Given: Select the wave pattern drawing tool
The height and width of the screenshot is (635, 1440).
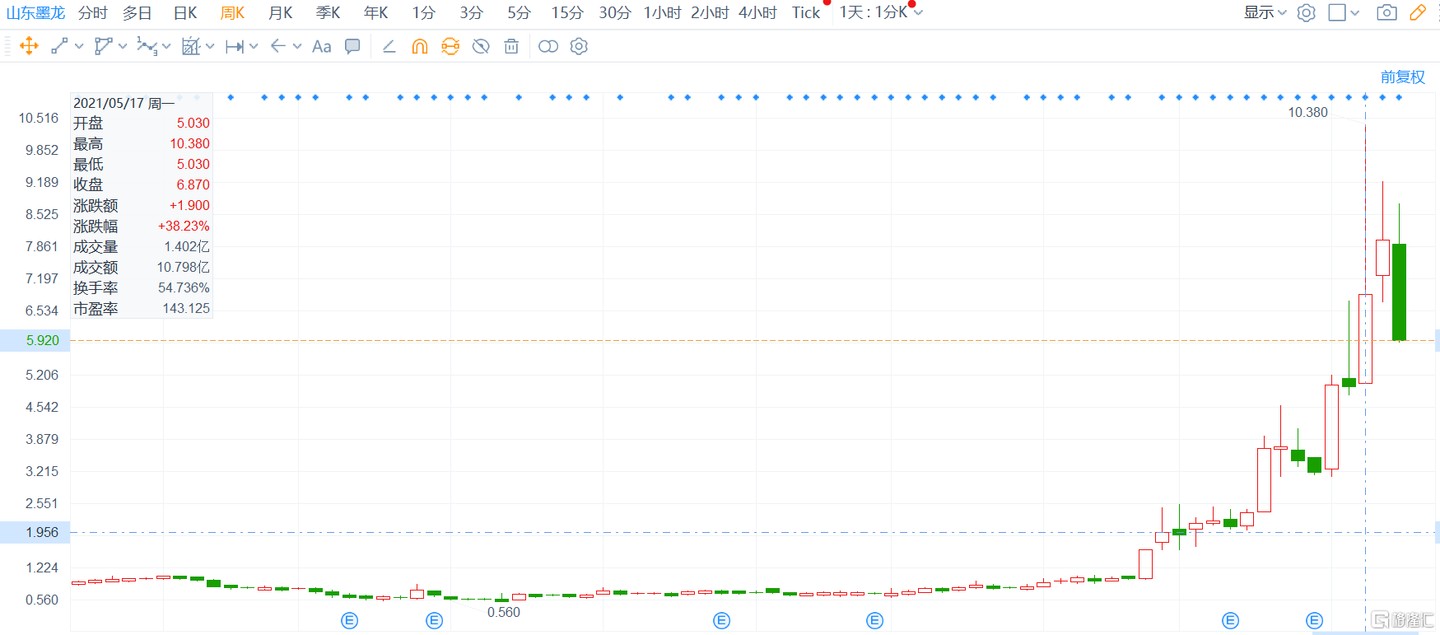Looking at the screenshot, I should coord(147,46).
